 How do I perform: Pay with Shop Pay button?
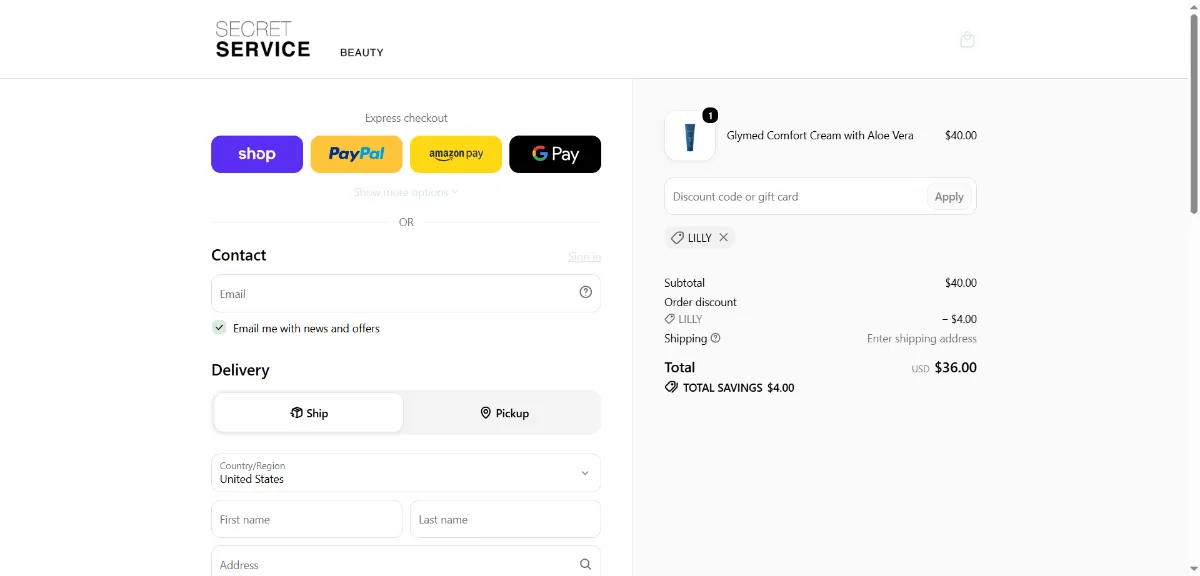pyautogui.click(x=257, y=154)
